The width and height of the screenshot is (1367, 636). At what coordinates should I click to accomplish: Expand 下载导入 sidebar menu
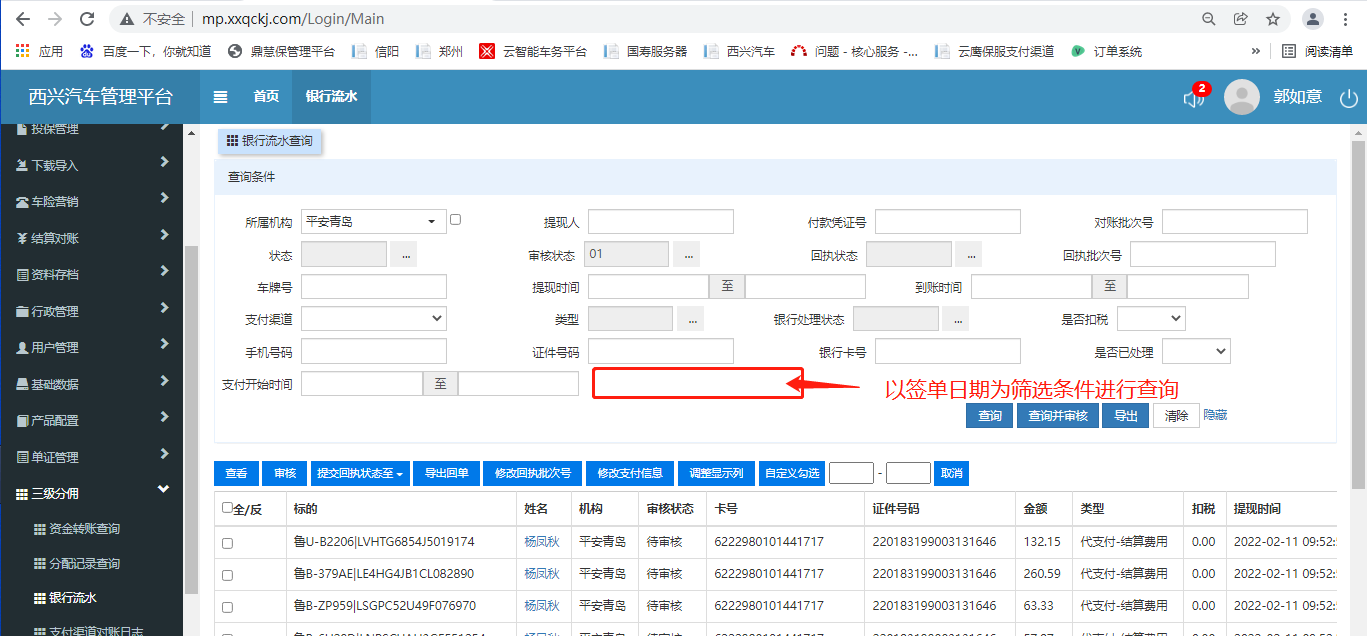(92, 165)
